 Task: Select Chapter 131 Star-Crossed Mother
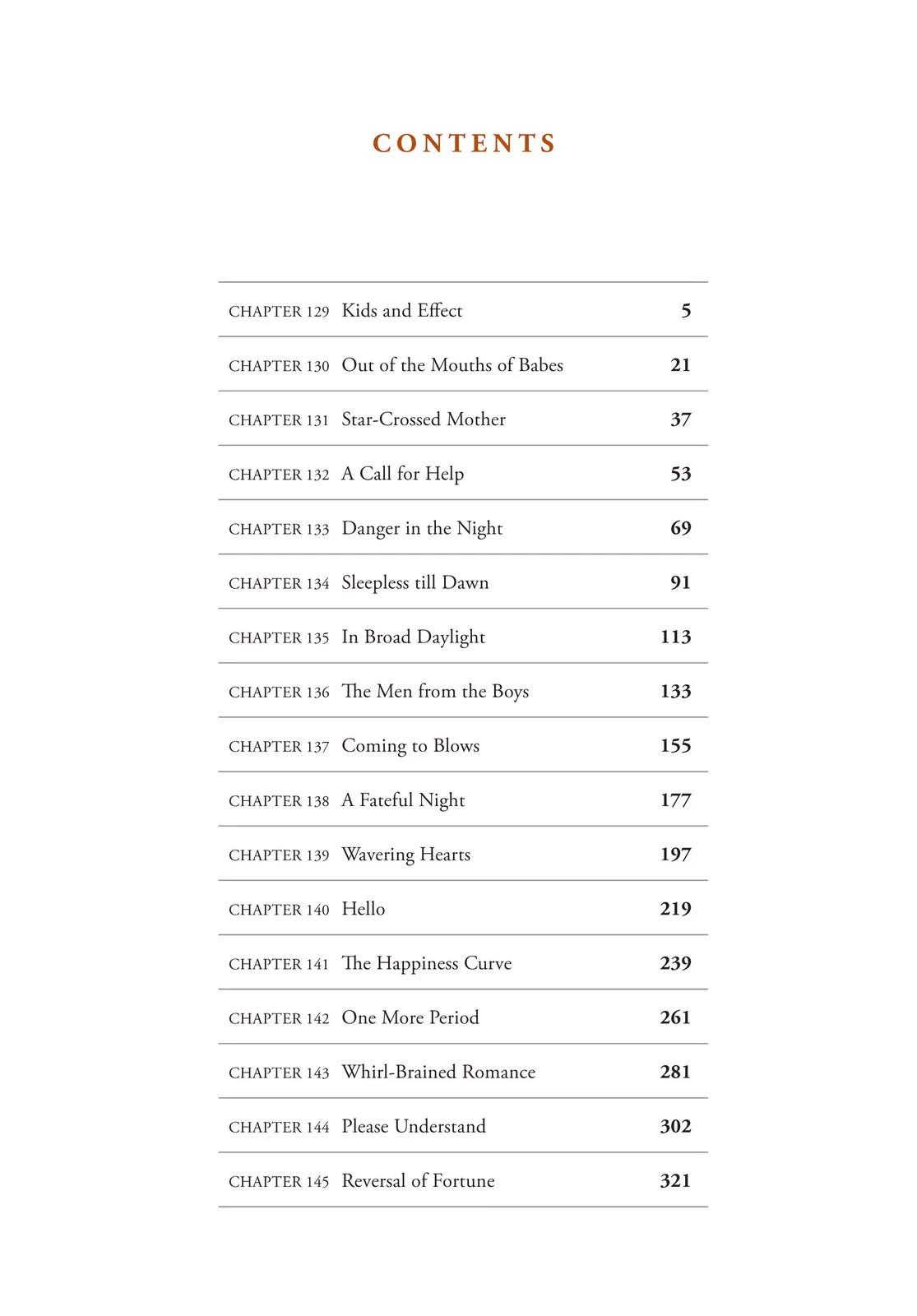click(463, 419)
